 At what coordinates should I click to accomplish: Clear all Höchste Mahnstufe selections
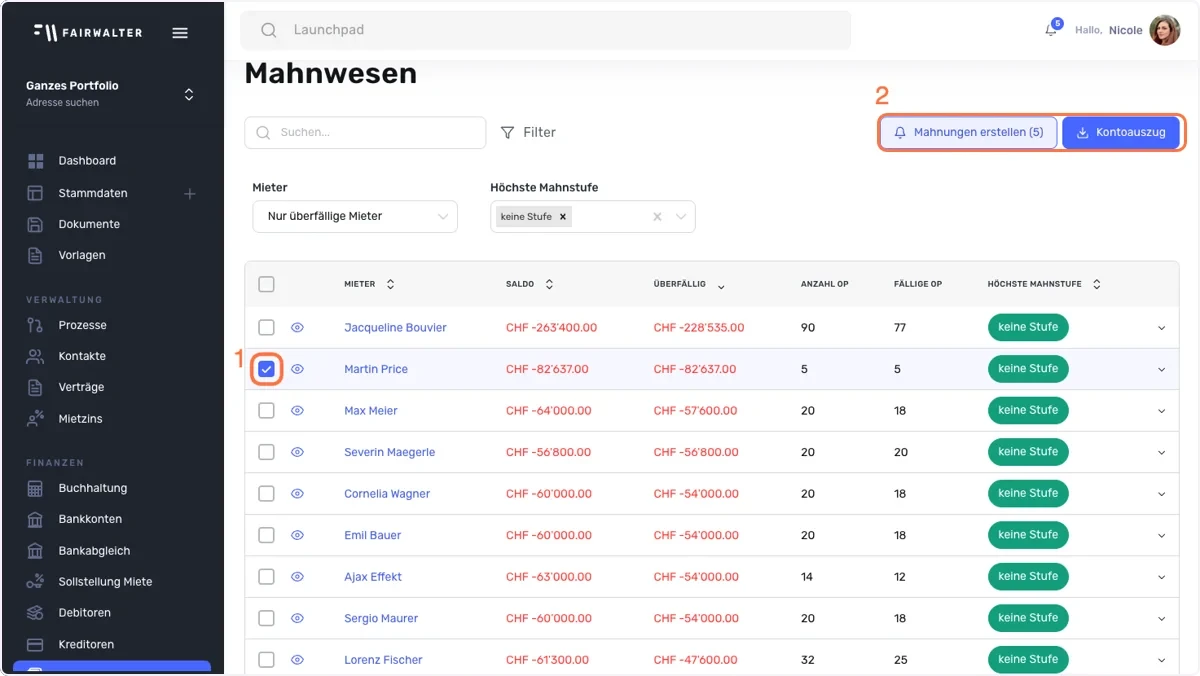click(657, 216)
